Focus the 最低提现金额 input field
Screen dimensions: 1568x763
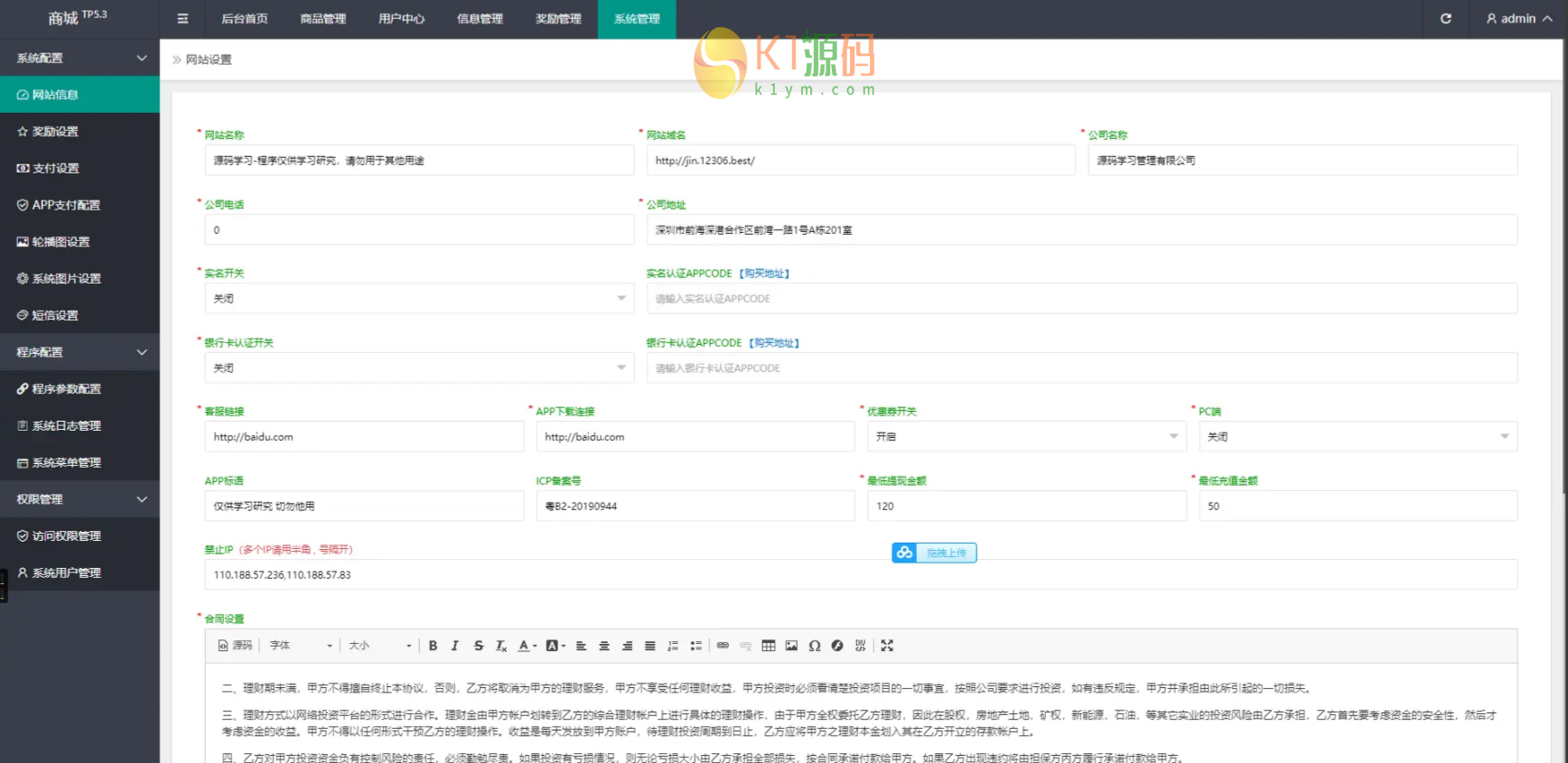pyautogui.click(x=1027, y=507)
